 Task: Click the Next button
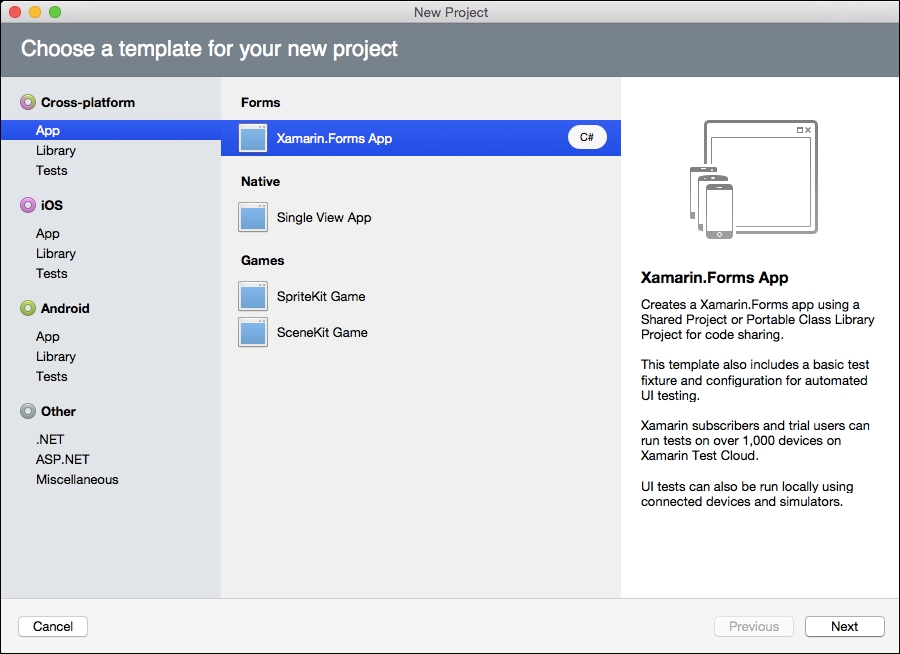844,626
